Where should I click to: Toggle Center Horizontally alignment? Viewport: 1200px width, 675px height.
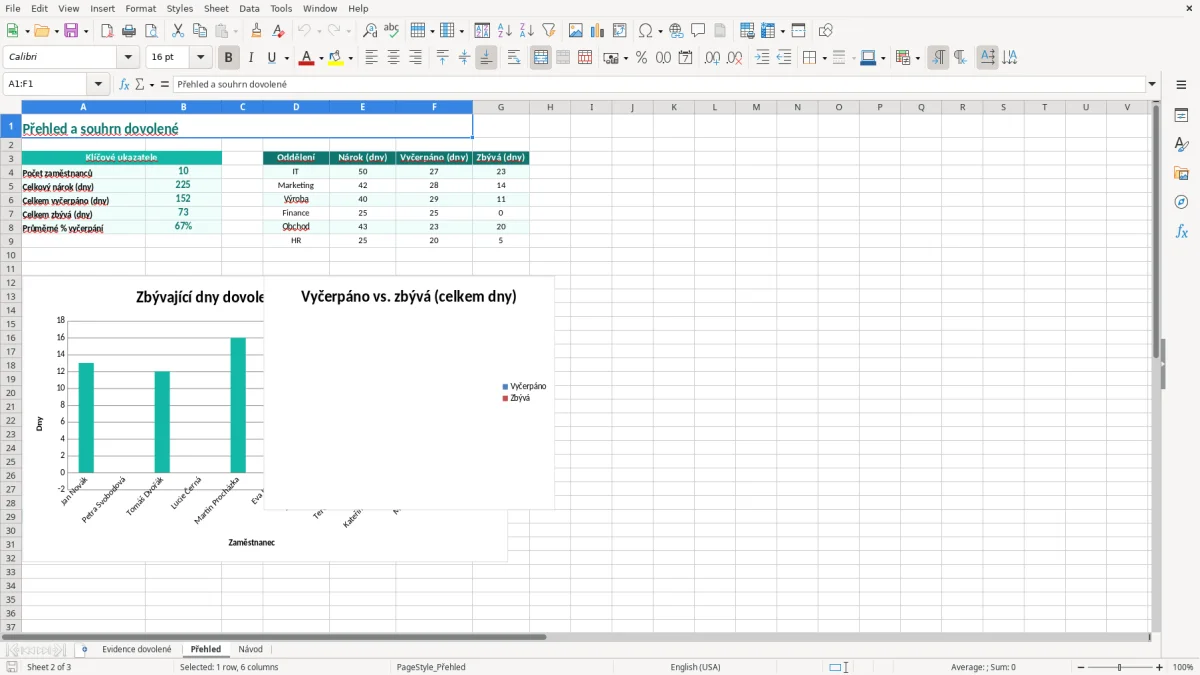point(394,58)
